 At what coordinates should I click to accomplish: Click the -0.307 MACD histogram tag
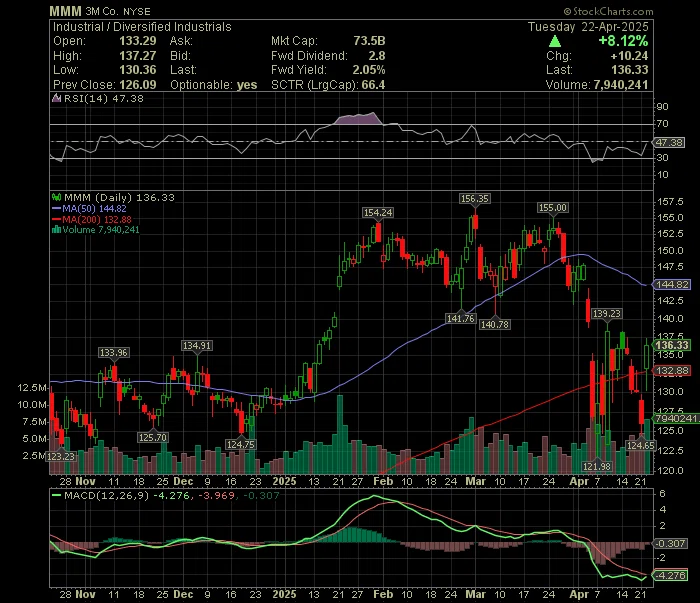(x=670, y=543)
